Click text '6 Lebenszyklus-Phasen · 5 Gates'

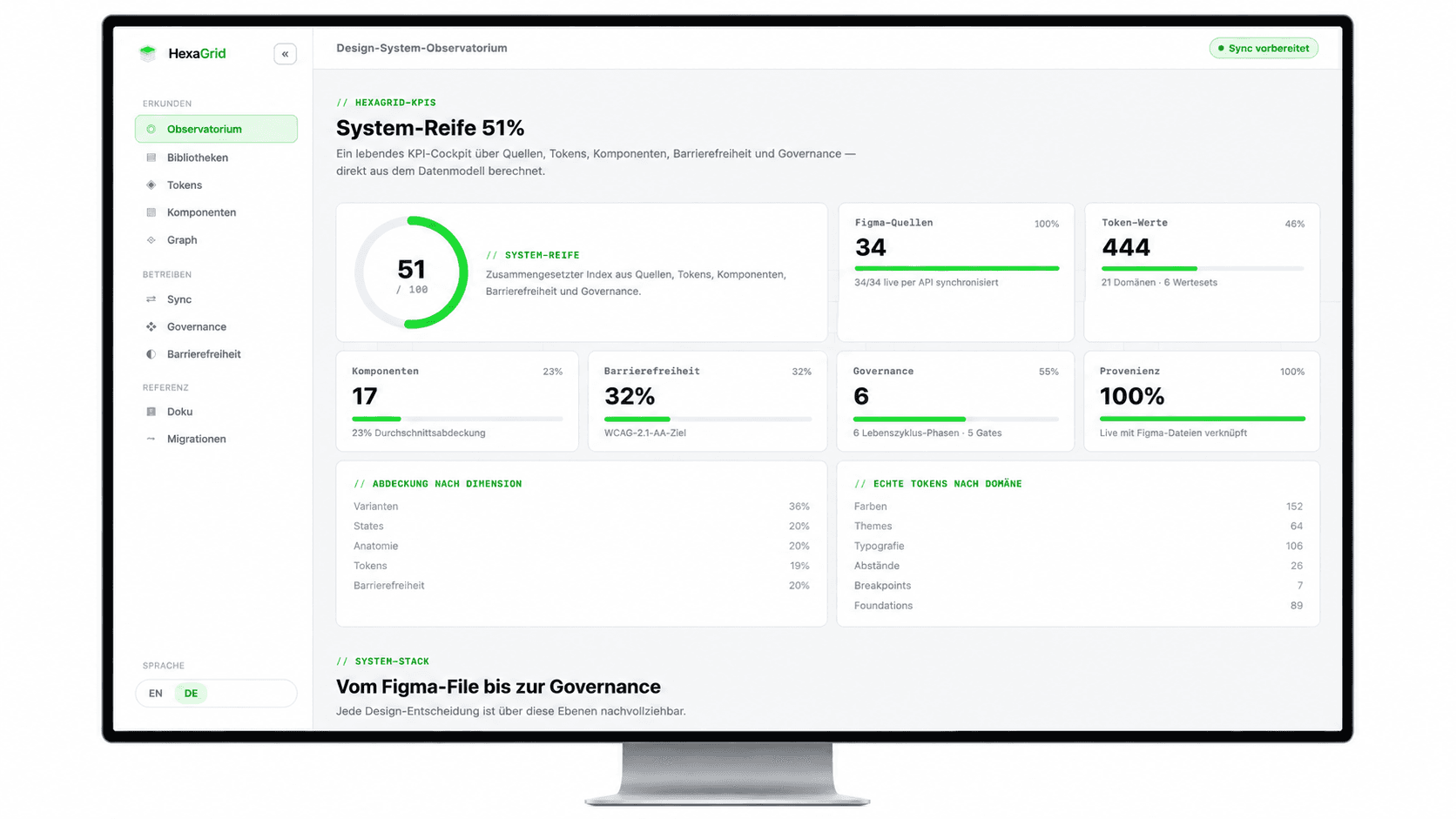point(927,433)
